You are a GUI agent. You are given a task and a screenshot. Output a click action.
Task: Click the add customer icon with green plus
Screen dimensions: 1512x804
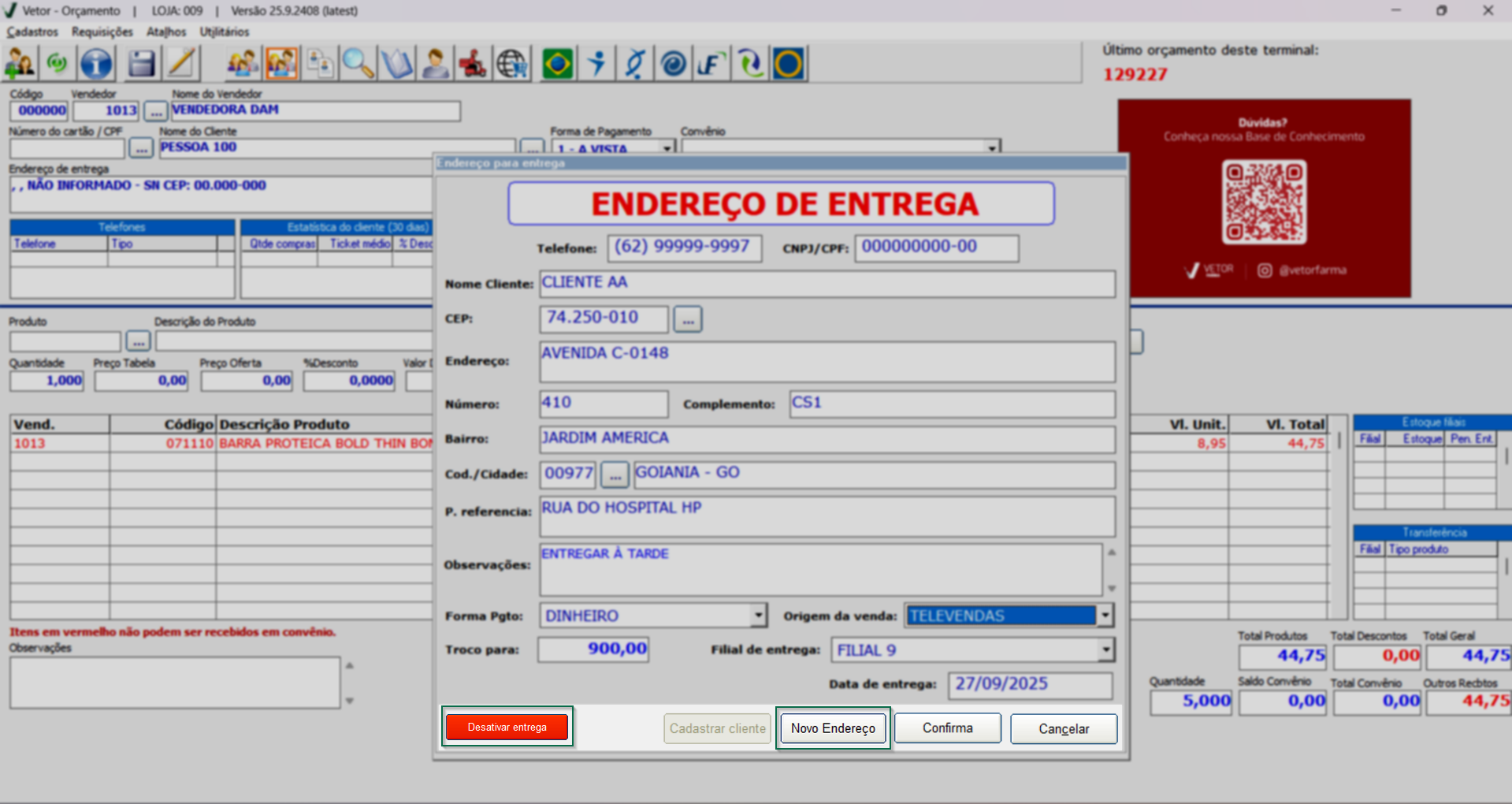[x=20, y=64]
